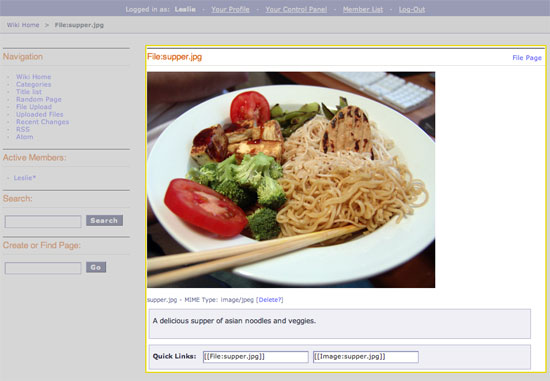Open the Member List link
The image size is (550, 381).
pos(363,9)
